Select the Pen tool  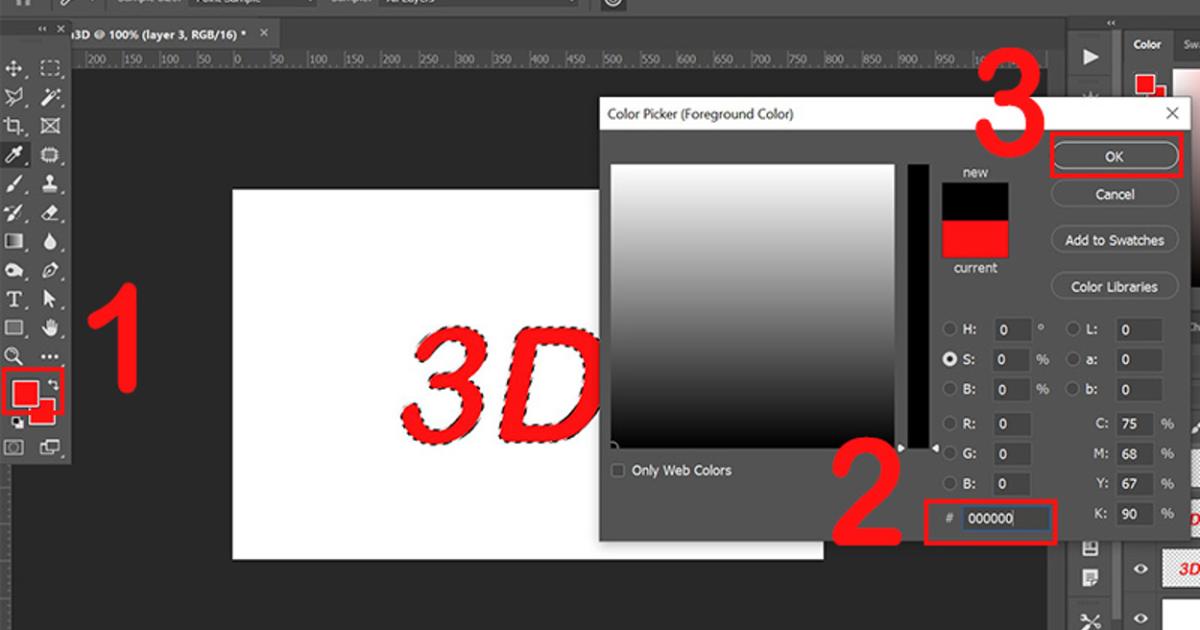[50, 270]
